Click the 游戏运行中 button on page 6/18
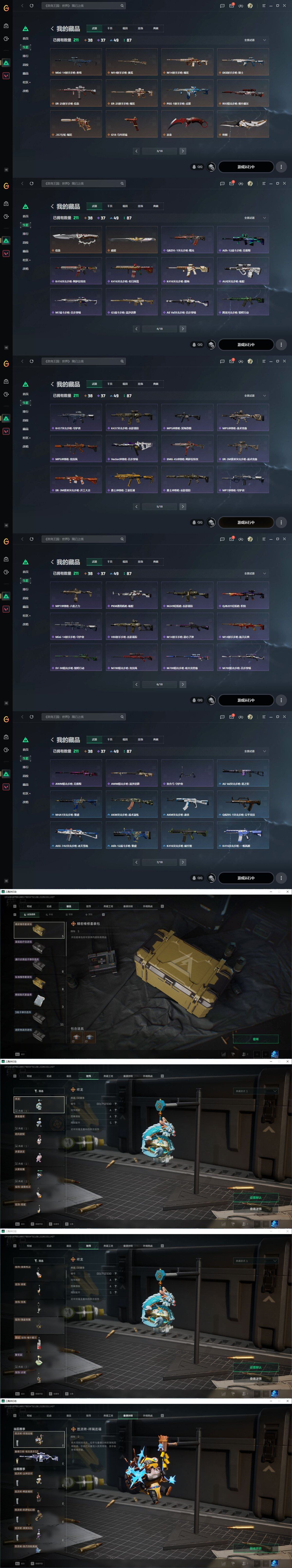Screen dimensions: 292x1568 coord(246,700)
